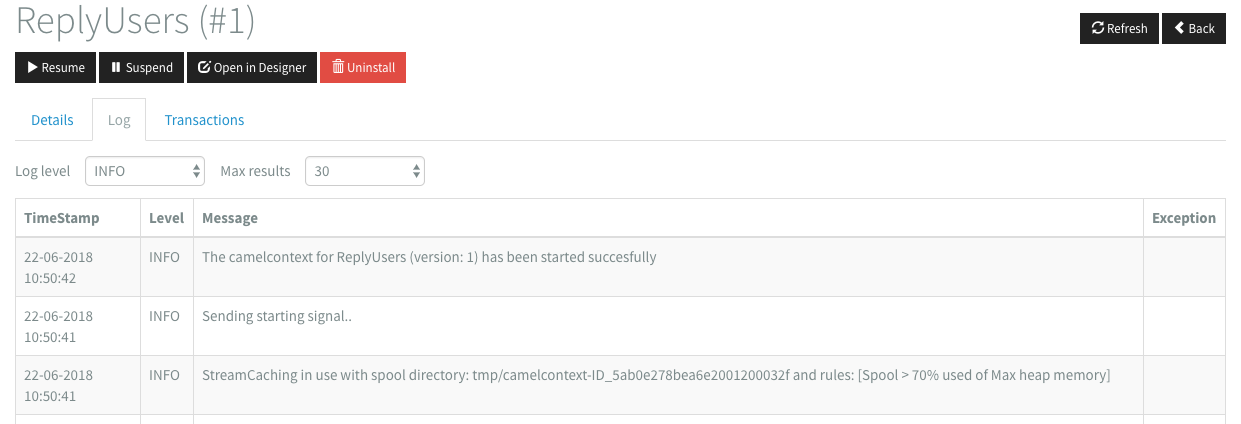Click the TimeStamp column header
Image resolution: width=1241 pixels, height=424 pixels.
62,218
